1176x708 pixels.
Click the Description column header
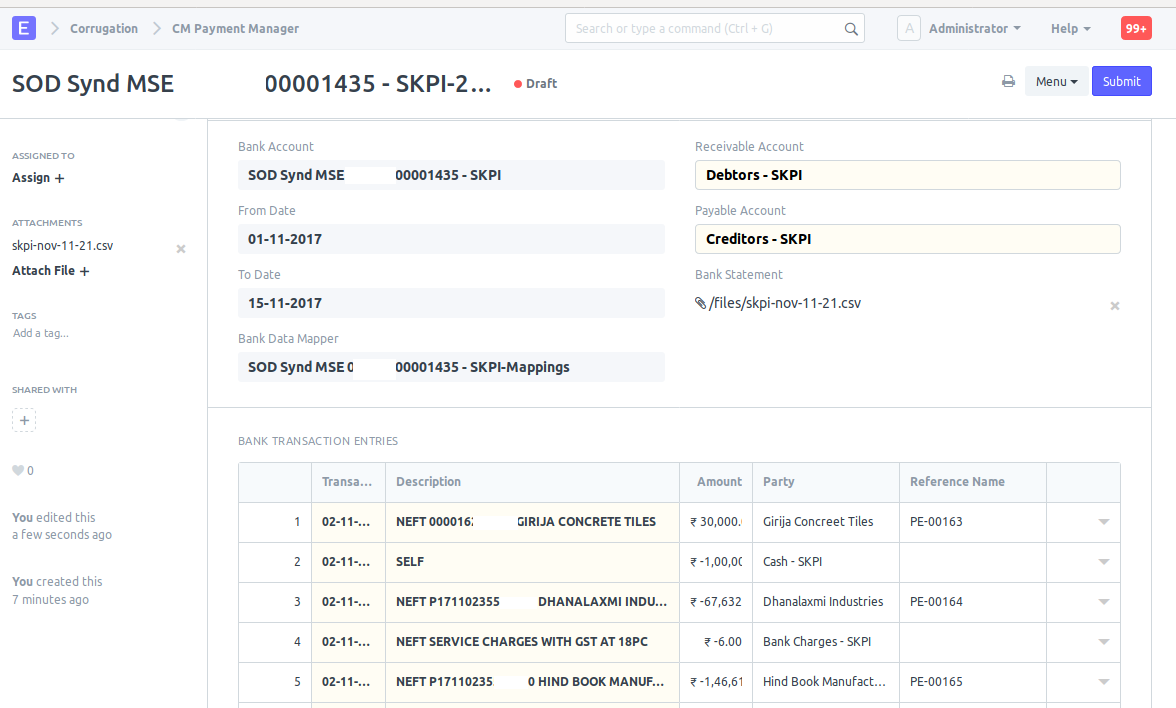(532, 482)
